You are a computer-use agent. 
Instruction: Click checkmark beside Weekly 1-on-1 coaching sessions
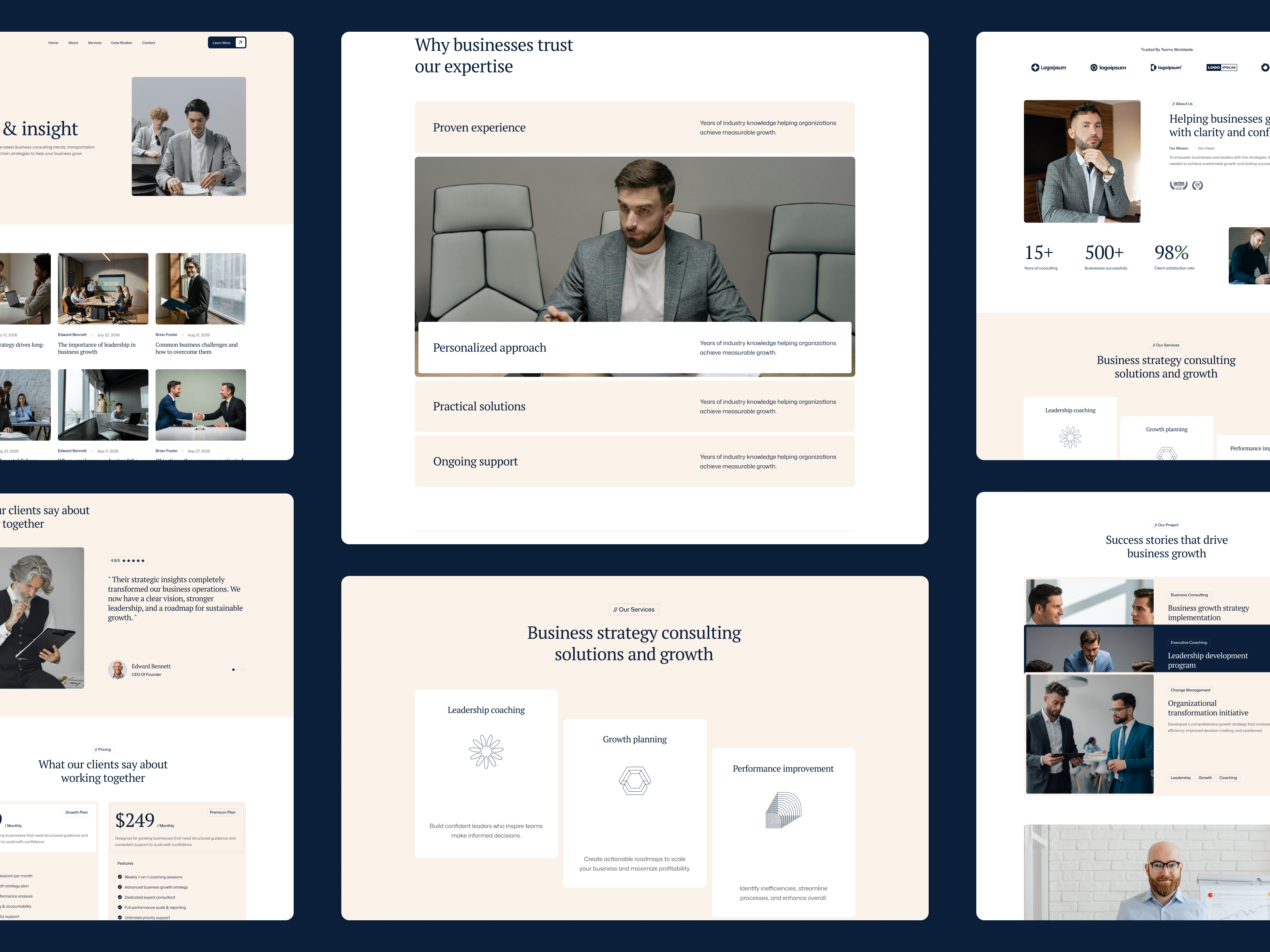[x=119, y=877]
